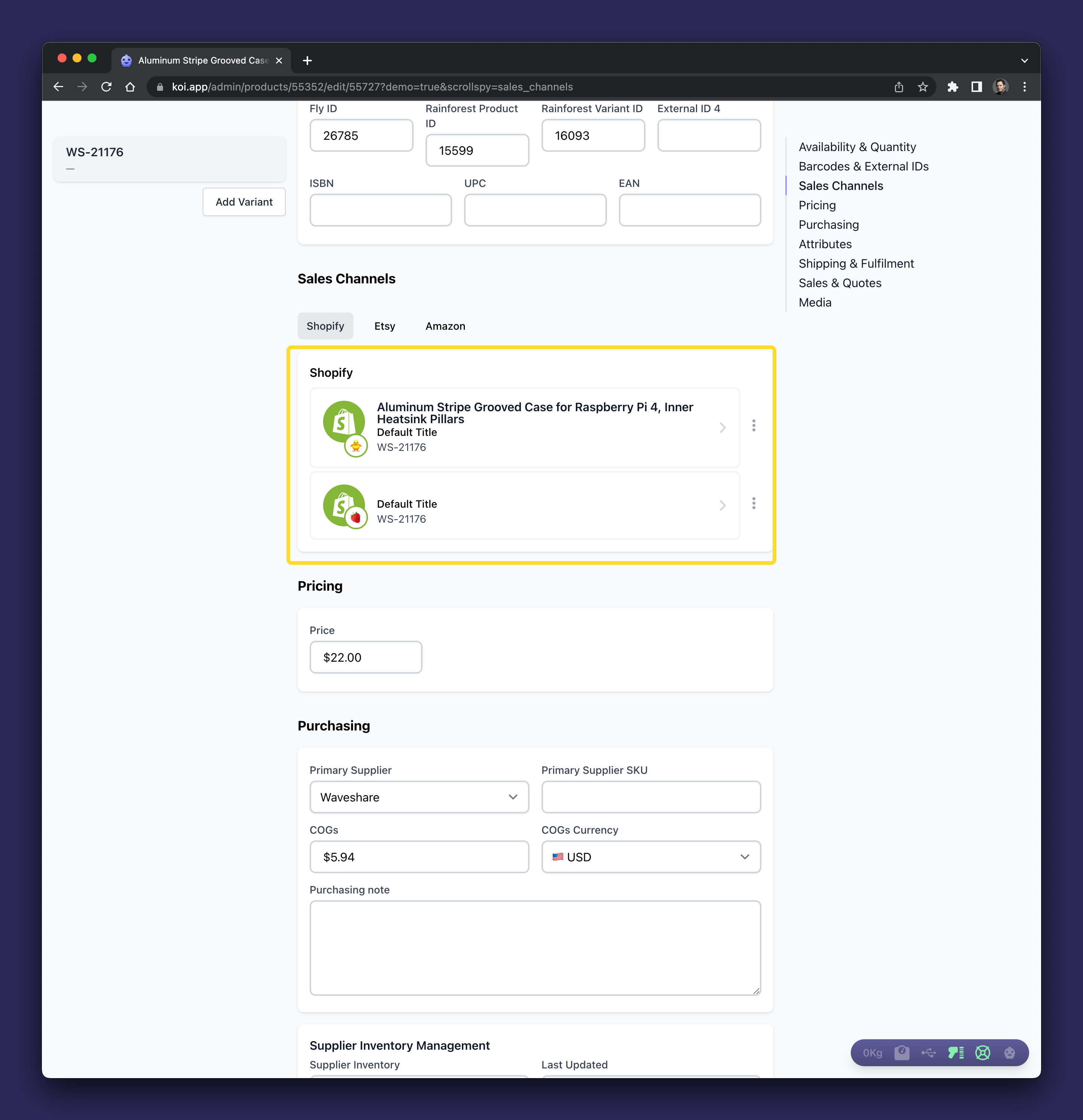Click the weighing scale icon in floating toolbar
1083x1120 pixels.
(902, 1053)
